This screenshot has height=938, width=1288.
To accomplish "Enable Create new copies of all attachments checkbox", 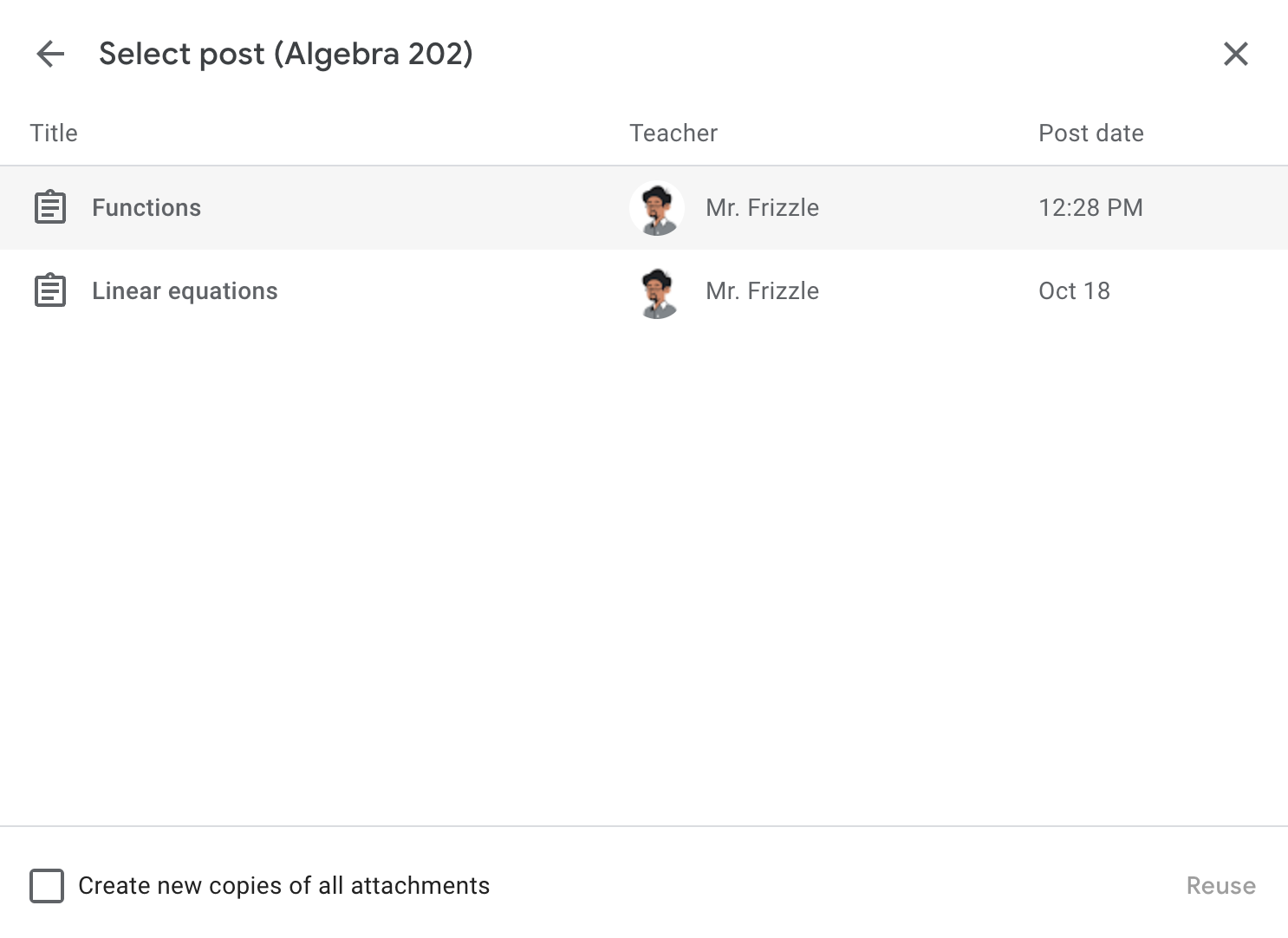I will click(47, 886).
